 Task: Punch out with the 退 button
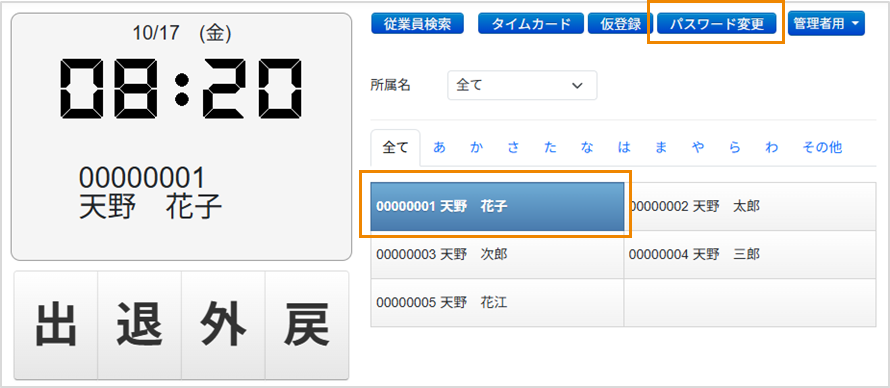coord(140,325)
